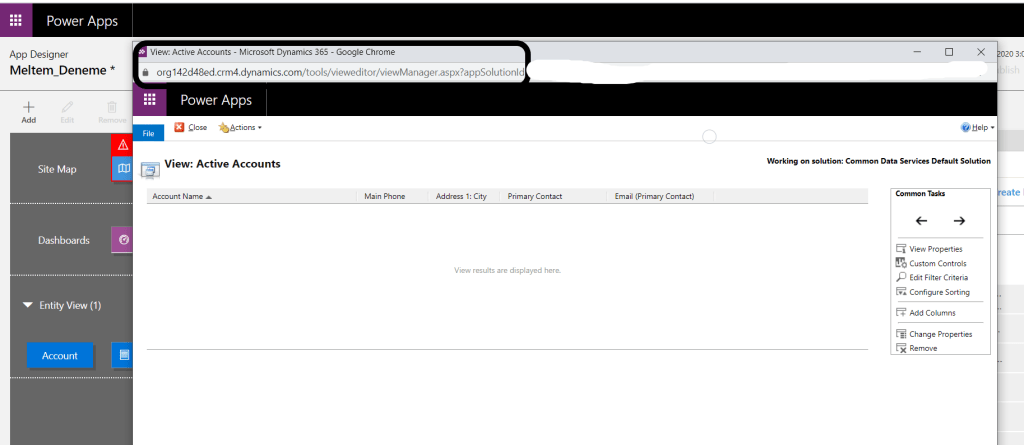Image resolution: width=1024 pixels, height=445 pixels.
Task: Click the right arrow in Common Tasks
Action: pyautogui.click(x=959, y=221)
